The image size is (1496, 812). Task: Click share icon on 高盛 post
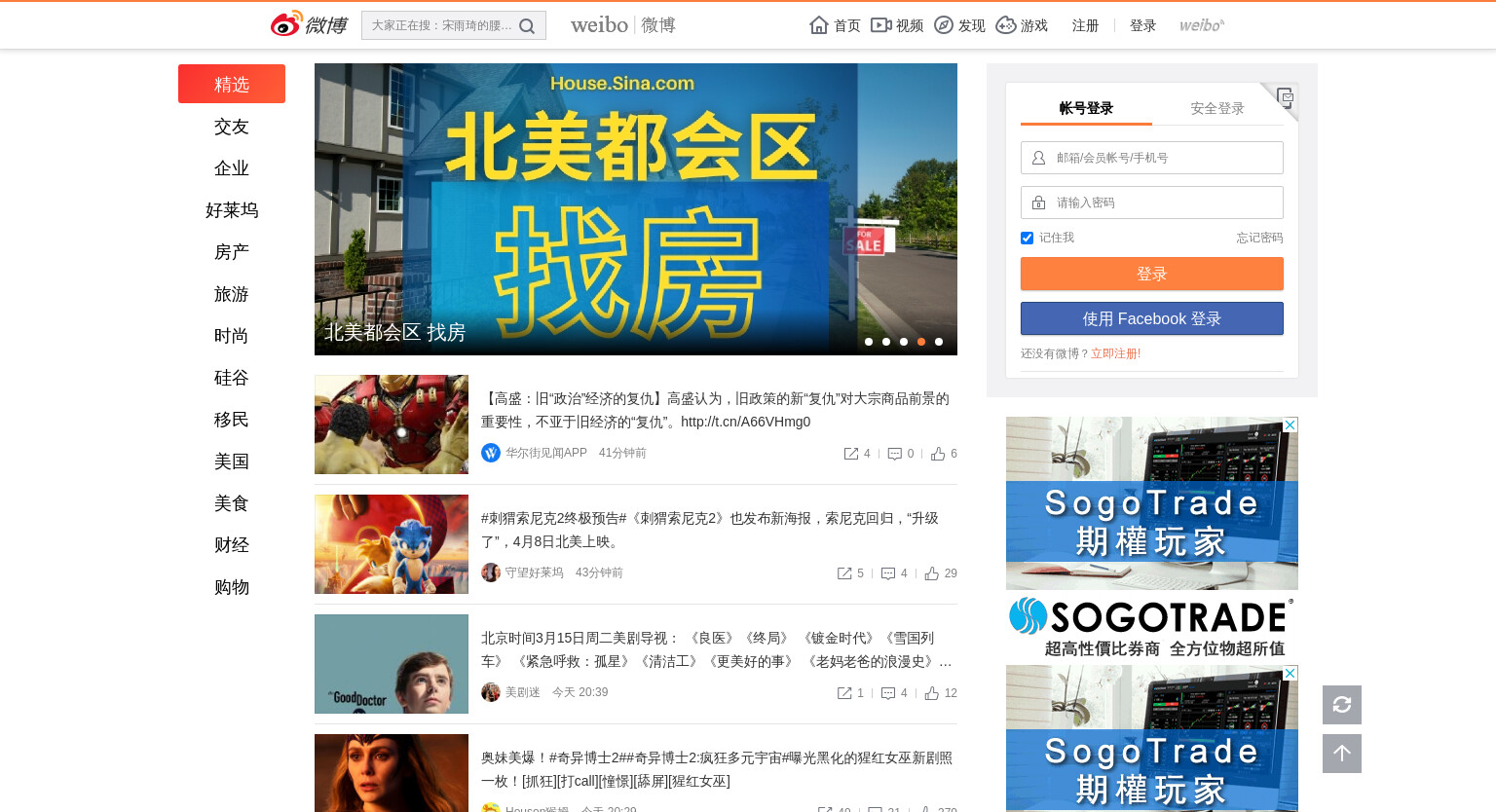[851, 454]
